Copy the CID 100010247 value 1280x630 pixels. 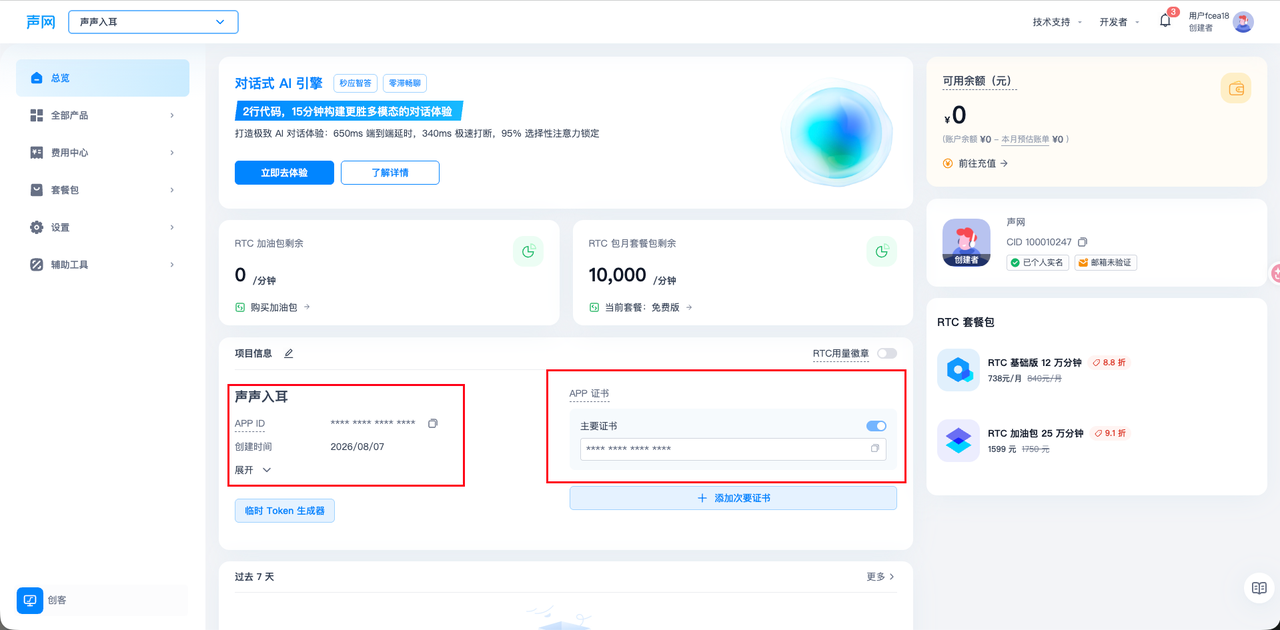click(1082, 242)
